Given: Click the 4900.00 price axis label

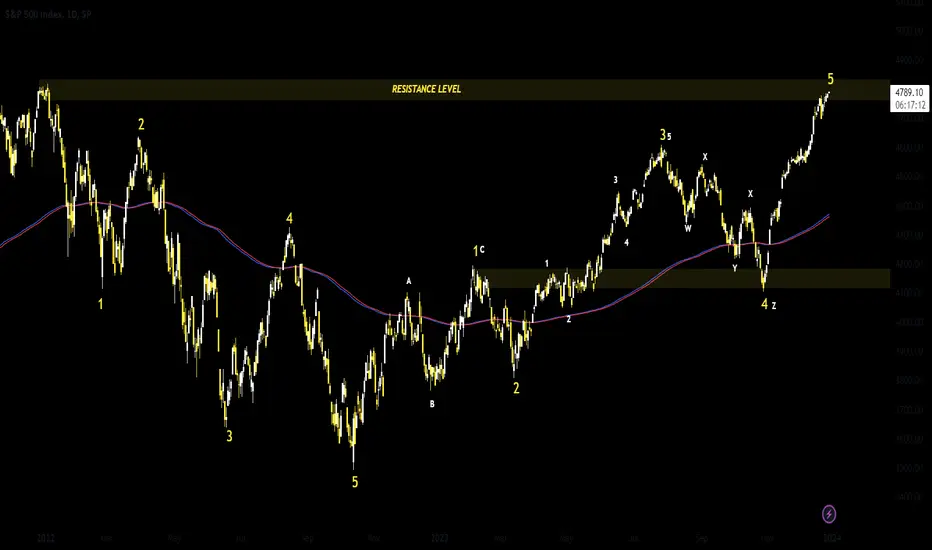Looking at the screenshot, I should (x=909, y=60).
